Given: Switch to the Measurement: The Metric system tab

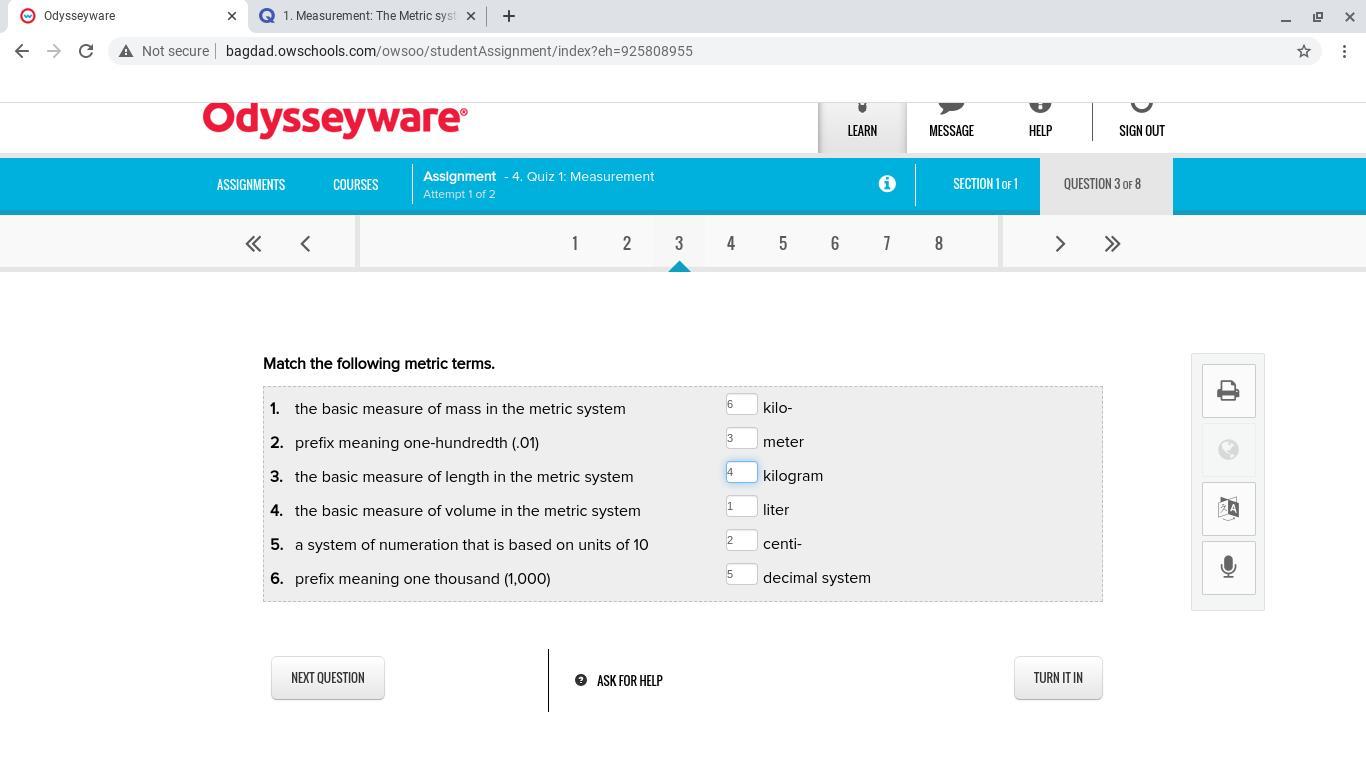Looking at the screenshot, I should 367,16.
